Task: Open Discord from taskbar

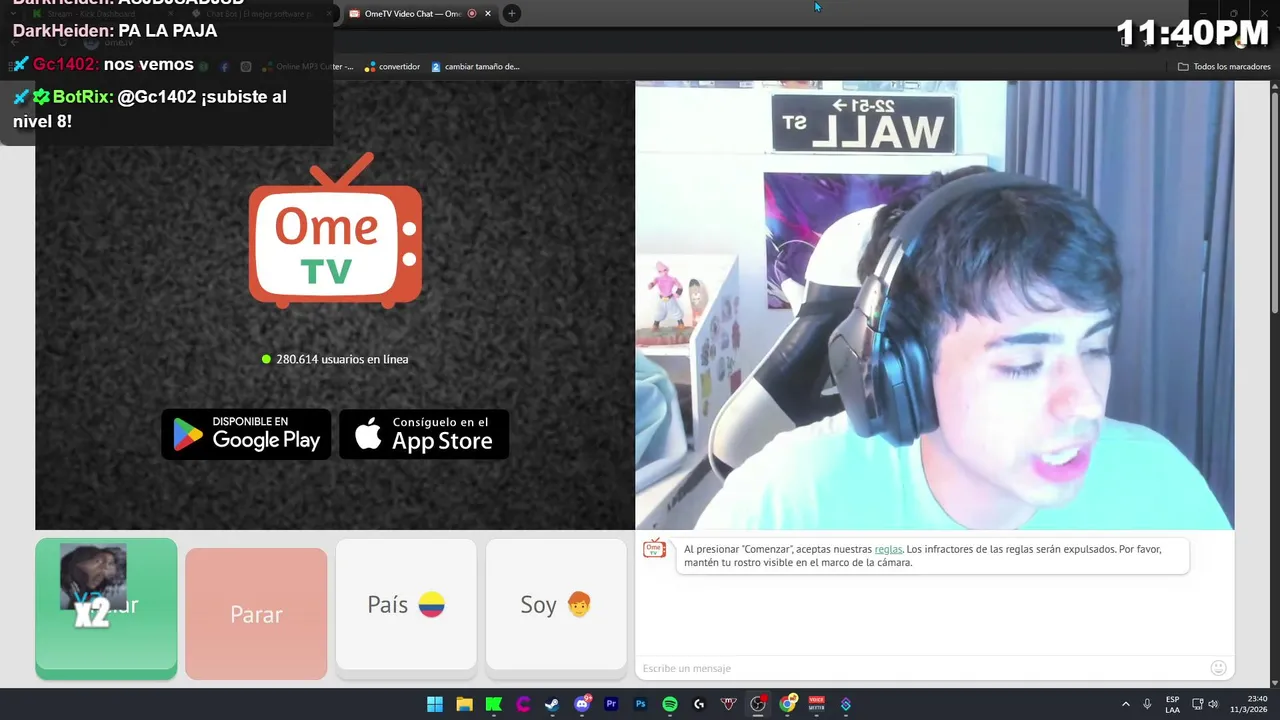Action: coord(582,704)
